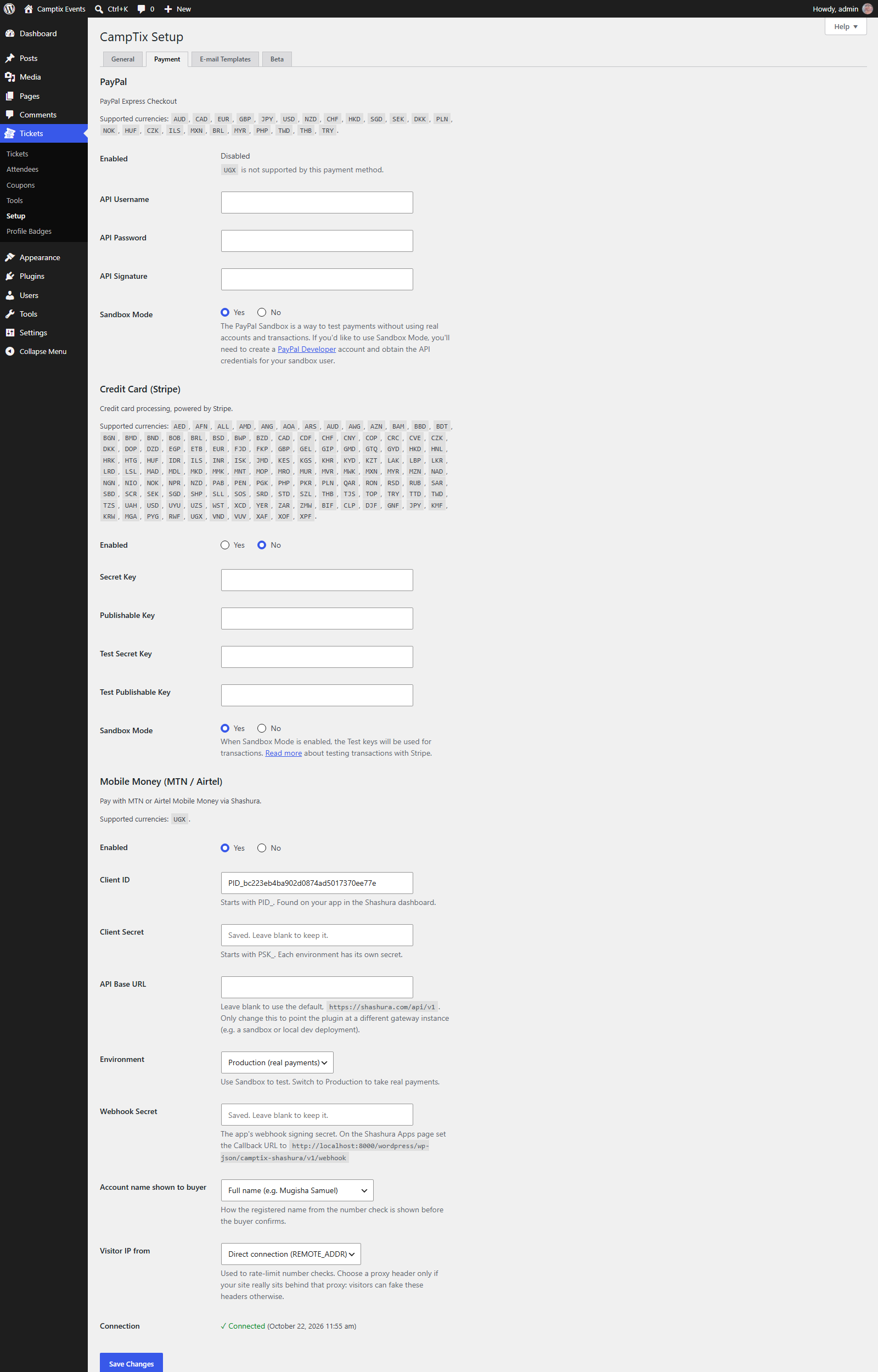Image resolution: width=878 pixels, height=1372 pixels.
Task: Switch to the General tab
Action: tap(122, 59)
